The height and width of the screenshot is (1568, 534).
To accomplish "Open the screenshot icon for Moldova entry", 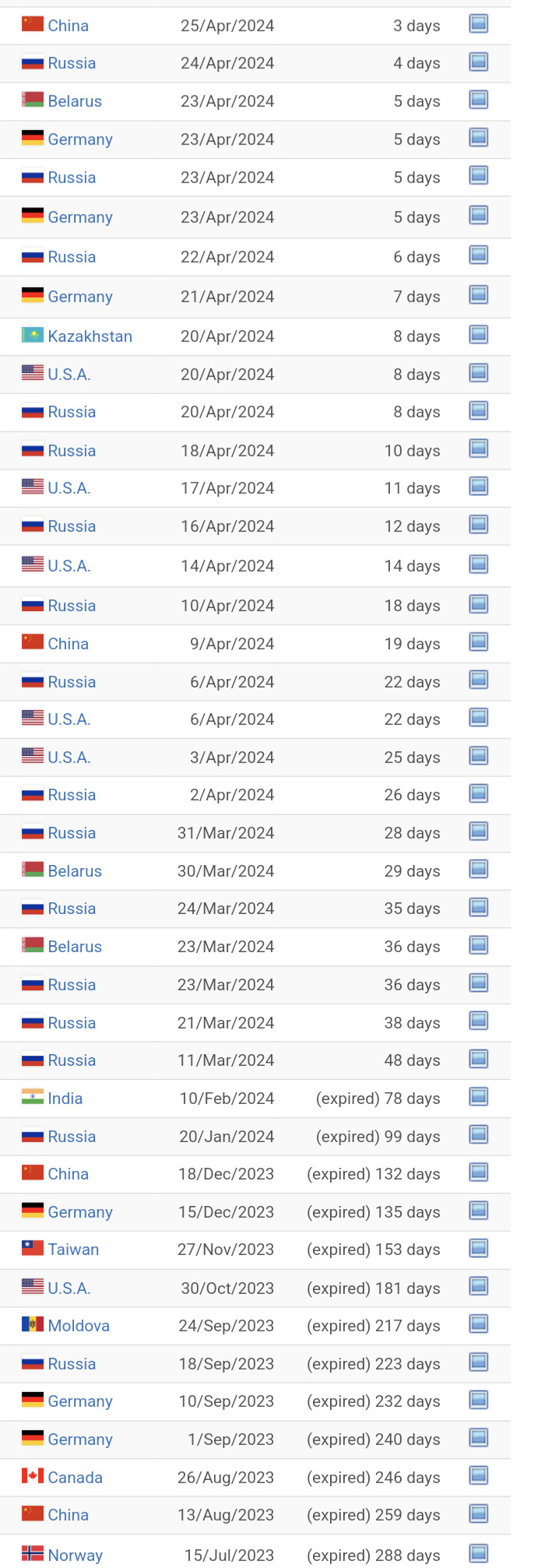I will tap(479, 1324).
